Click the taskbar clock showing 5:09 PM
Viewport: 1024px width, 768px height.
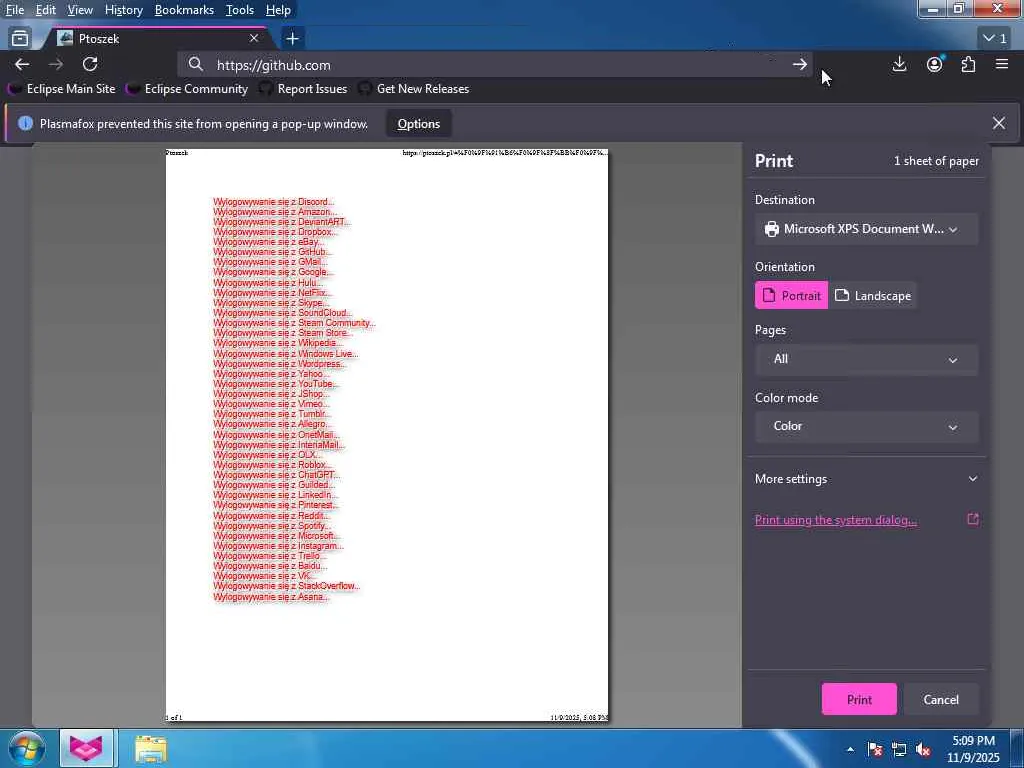973,749
